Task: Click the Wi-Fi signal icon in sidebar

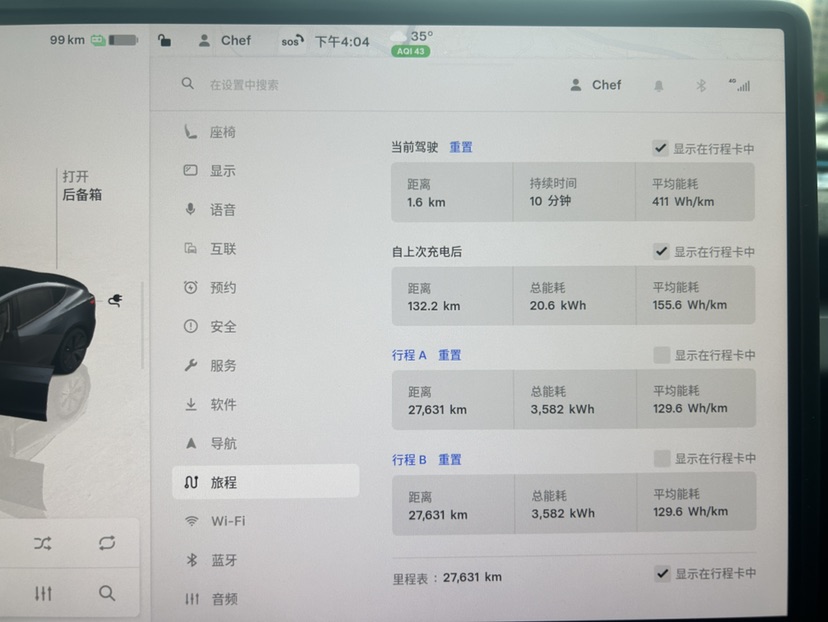Action: (192, 521)
